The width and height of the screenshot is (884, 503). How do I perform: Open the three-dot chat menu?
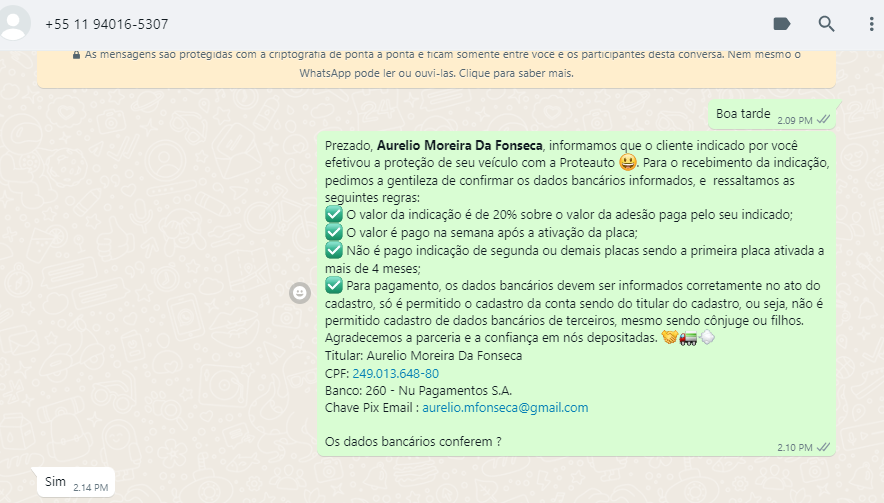click(871, 24)
